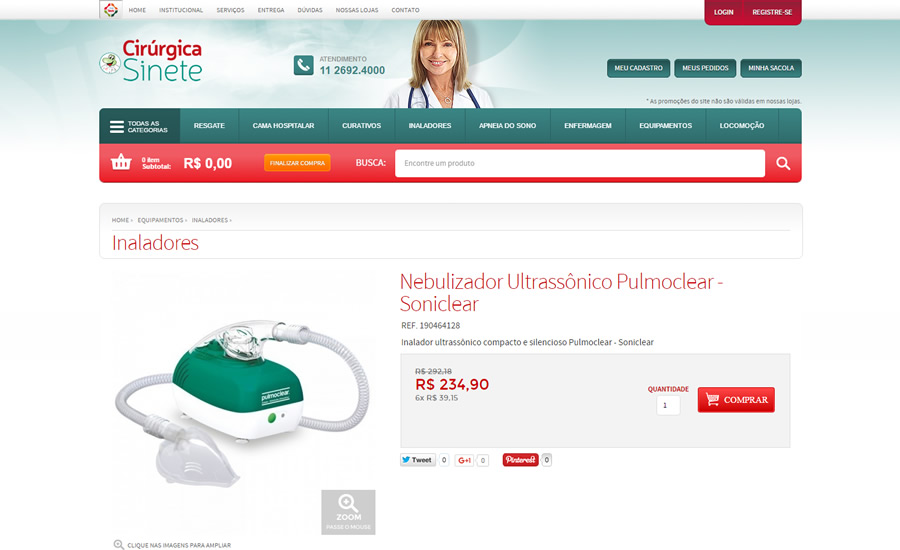Click the Registre-se link

coord(772,12)
